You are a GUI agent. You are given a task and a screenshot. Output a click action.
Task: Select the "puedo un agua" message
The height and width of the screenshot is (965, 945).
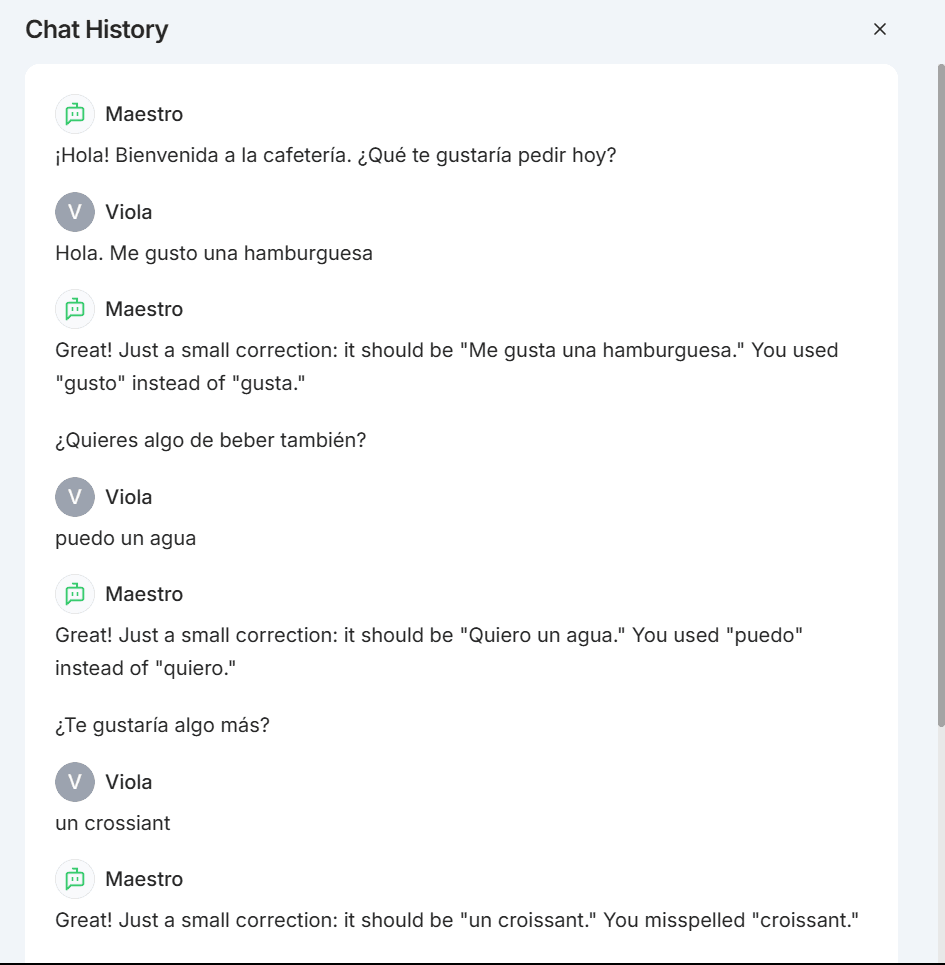tap(126, 538)
